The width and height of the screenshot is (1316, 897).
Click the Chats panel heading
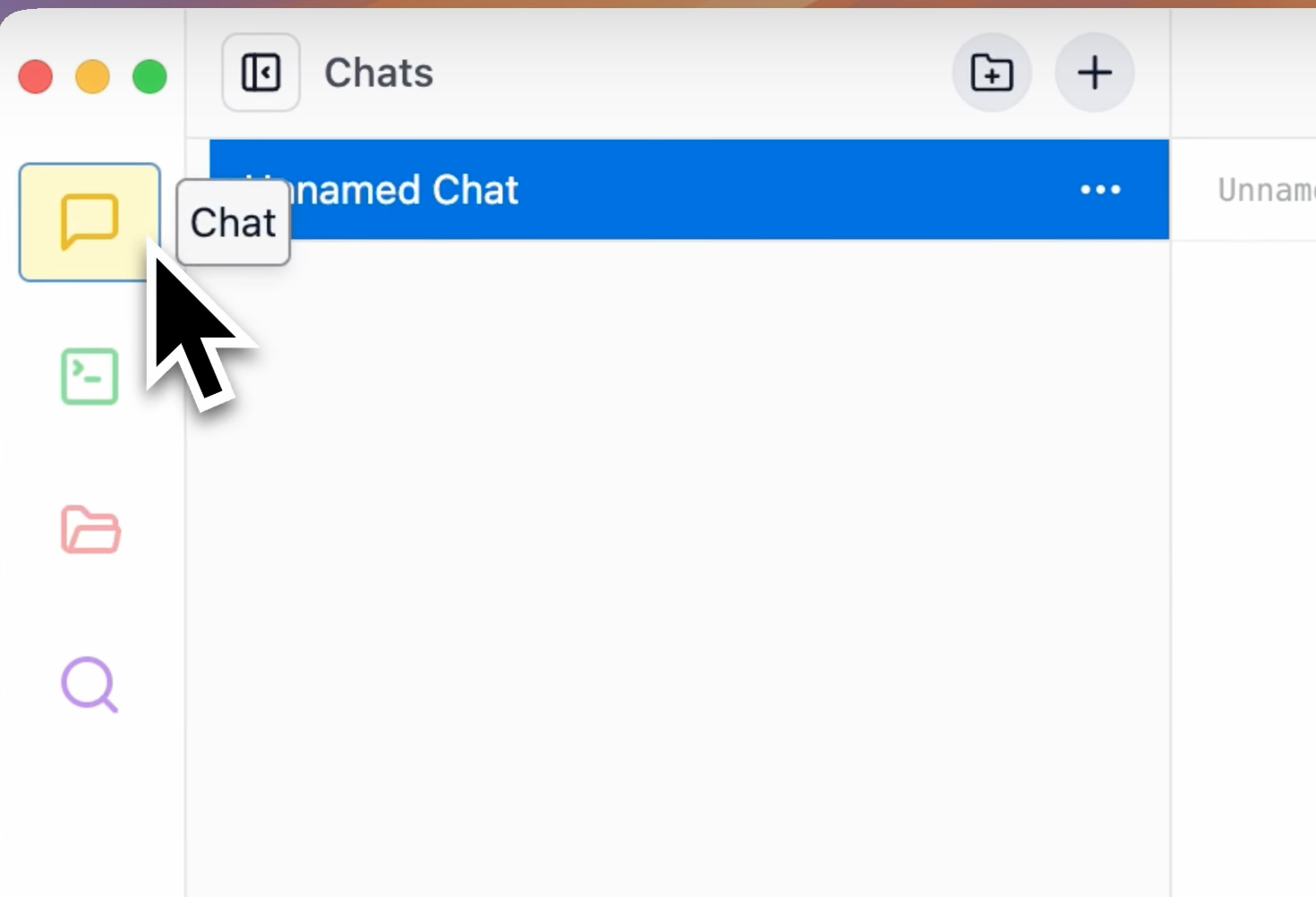[379, 73]
